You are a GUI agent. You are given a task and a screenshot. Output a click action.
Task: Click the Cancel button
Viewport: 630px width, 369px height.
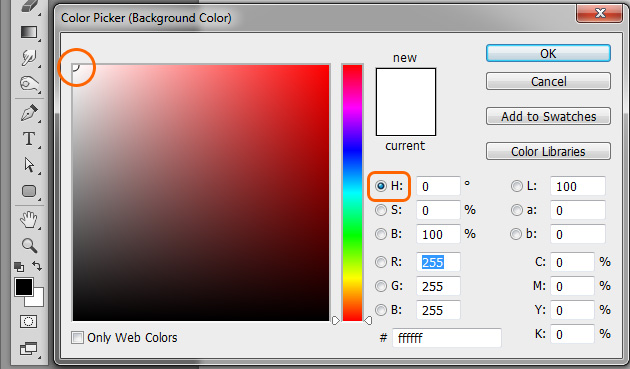coord(548,82)
